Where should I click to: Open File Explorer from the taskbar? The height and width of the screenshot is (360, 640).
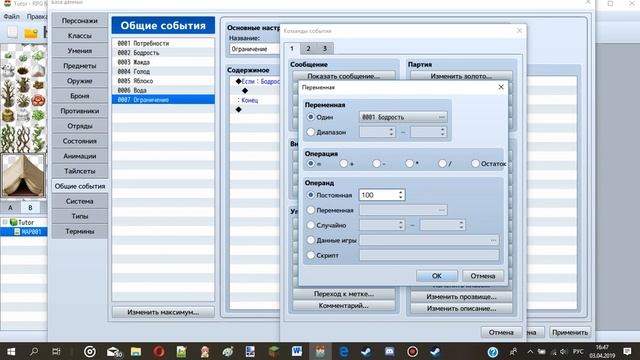pyautogui.click(x=136, y=351)
